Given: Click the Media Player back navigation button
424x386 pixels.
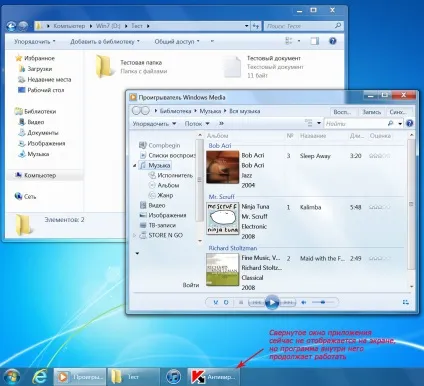Looking at the screenshot, I should [x=136, y=111].
